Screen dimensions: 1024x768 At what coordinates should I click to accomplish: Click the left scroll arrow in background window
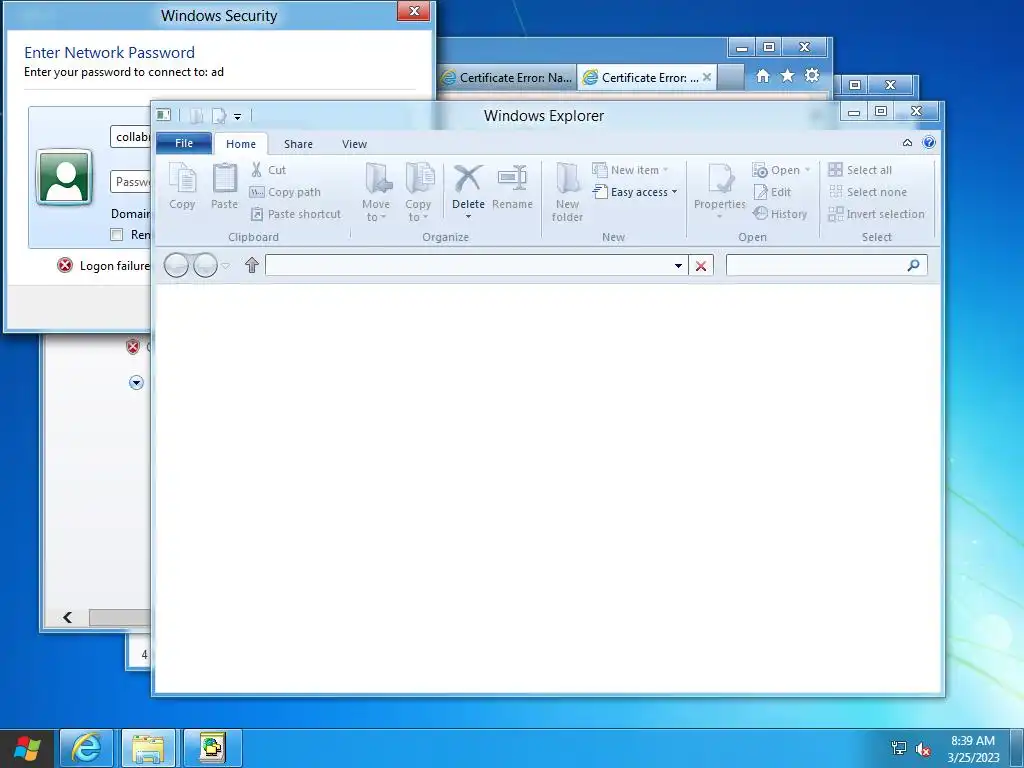tap(67, 617)
